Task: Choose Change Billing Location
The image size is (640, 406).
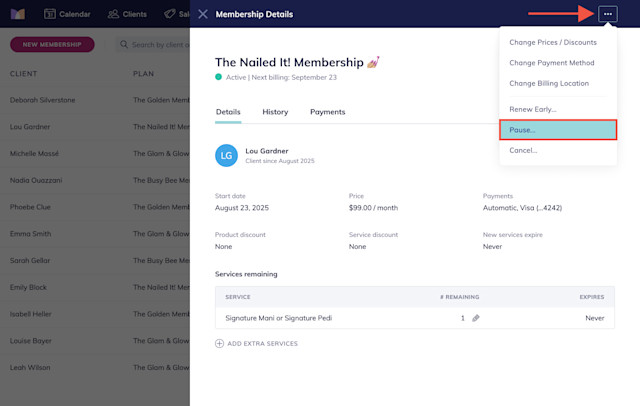Action: coord(549,83)
